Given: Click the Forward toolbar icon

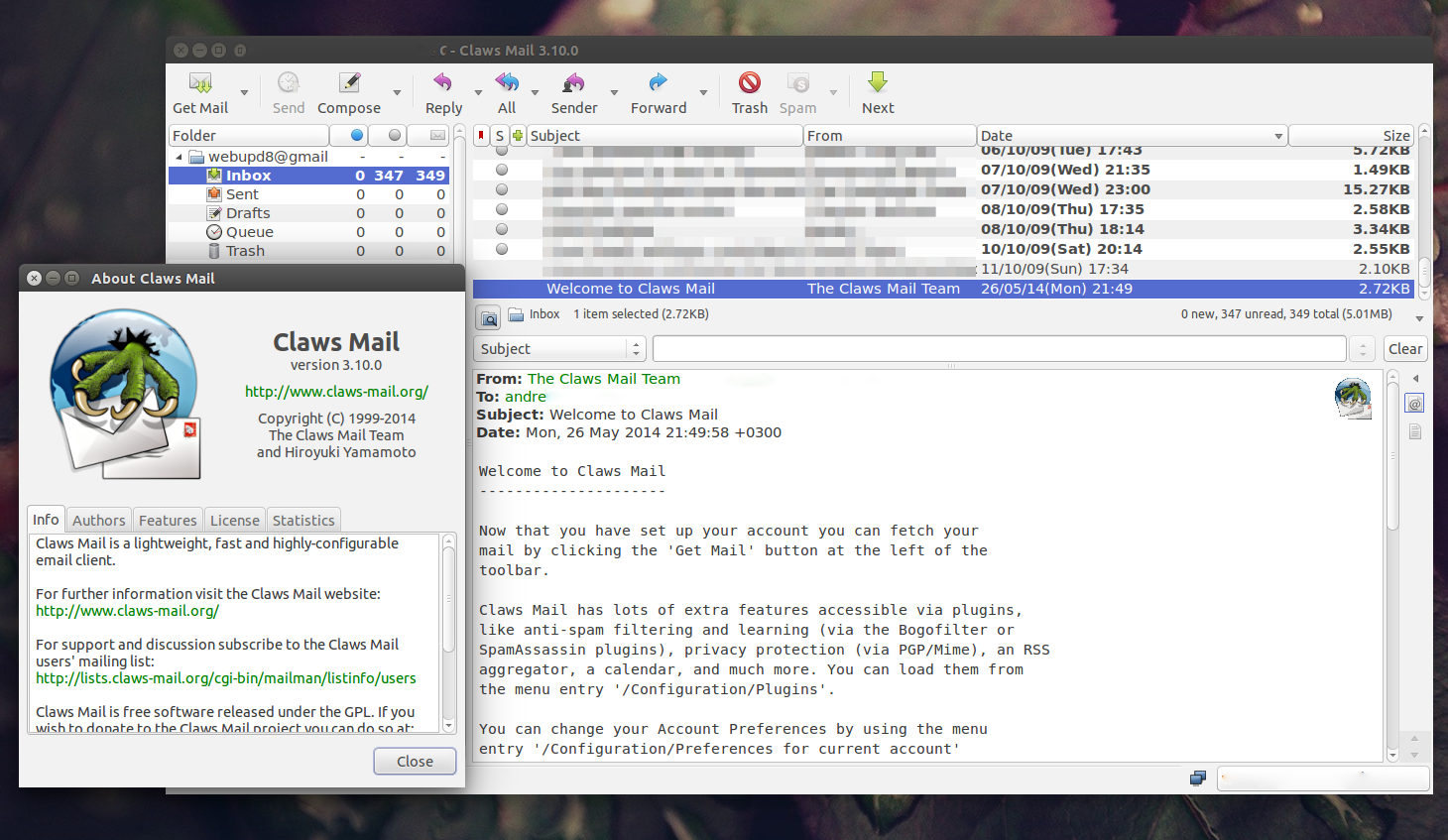Looking at the screenshot, I should [658, 82].
